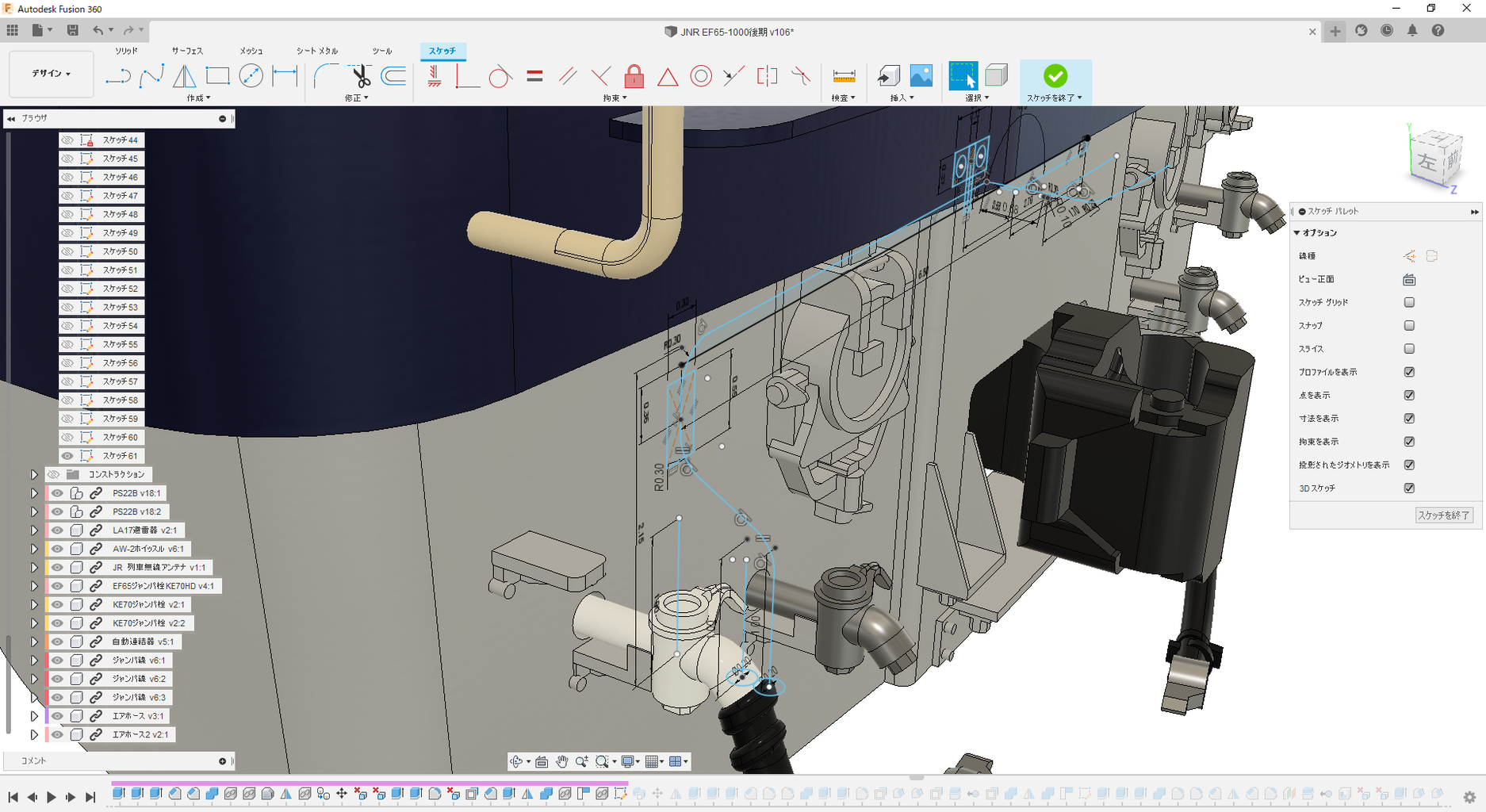Click the green Finish Sketch checkmark
This screenshot has width=1486, height=812.
pyautogui.click(x=1055, y=76)
